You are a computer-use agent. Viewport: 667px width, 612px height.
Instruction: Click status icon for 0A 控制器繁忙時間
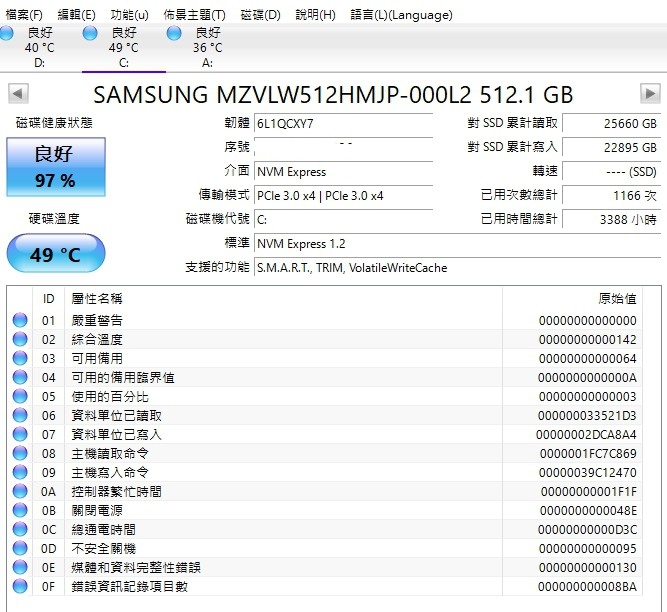click(x=20, y=491)
